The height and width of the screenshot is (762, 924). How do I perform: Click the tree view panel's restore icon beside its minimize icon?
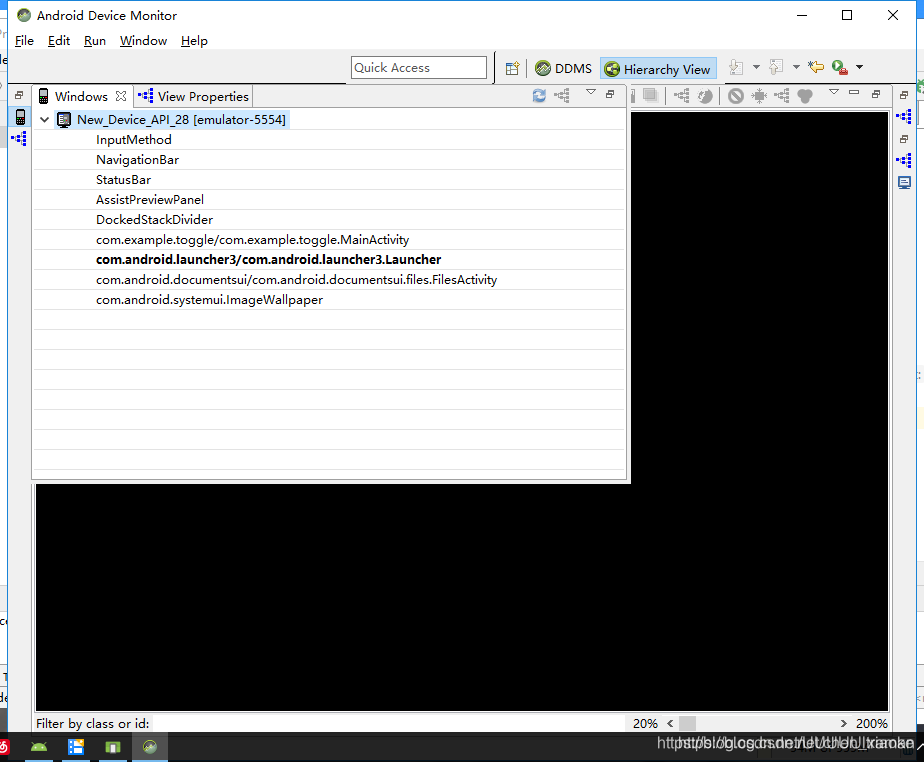(876, 94)
